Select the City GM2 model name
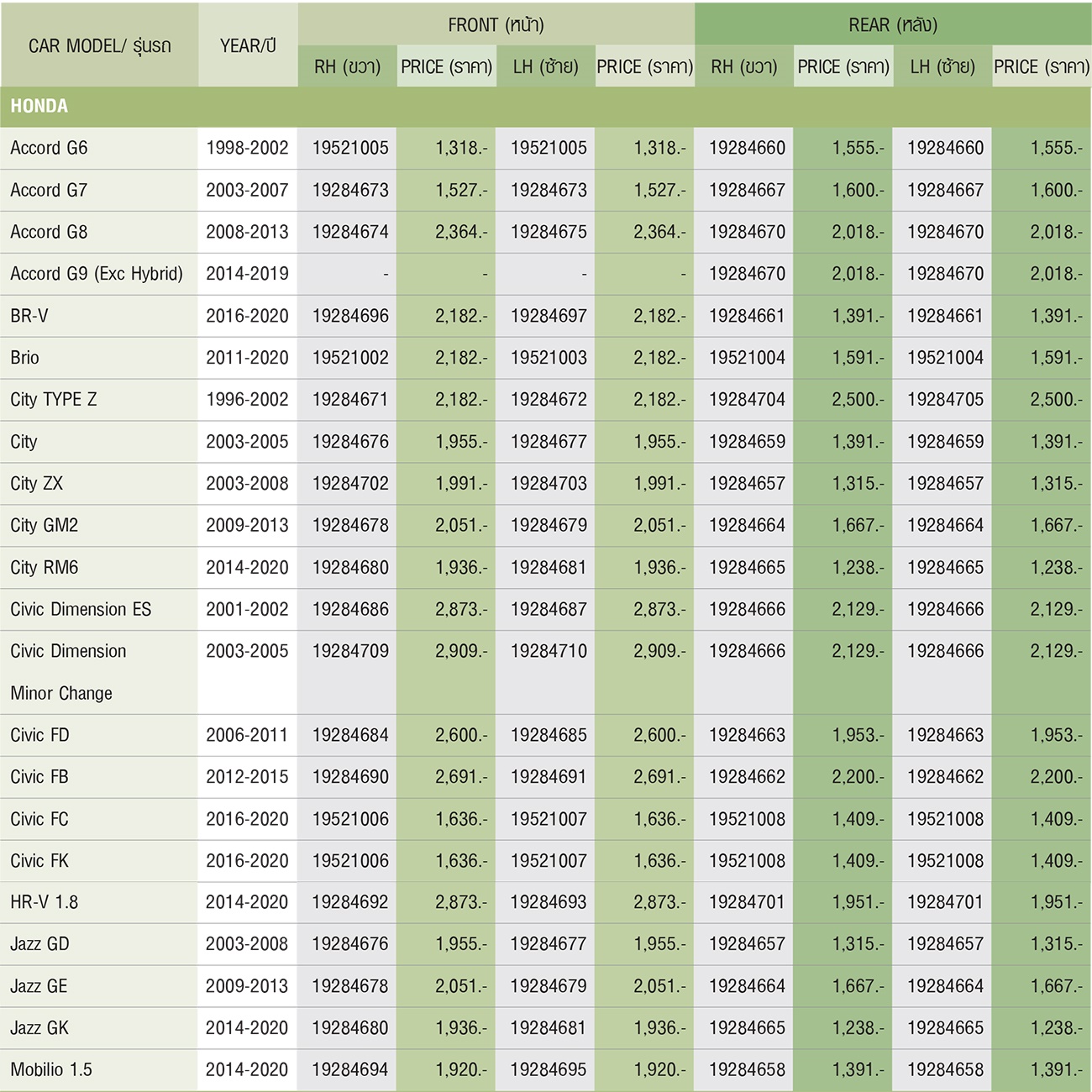 pyautogui.click(x=45, y=526)
